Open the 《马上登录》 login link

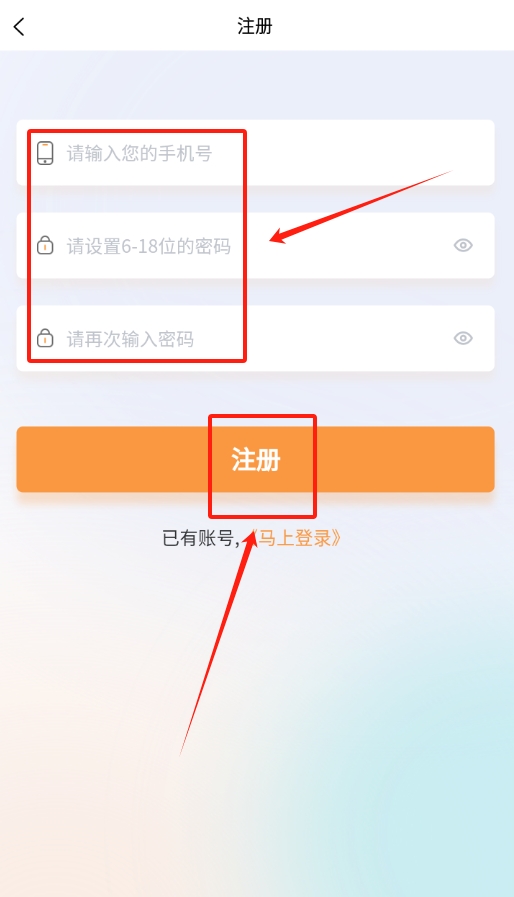(x=296, y=538)
